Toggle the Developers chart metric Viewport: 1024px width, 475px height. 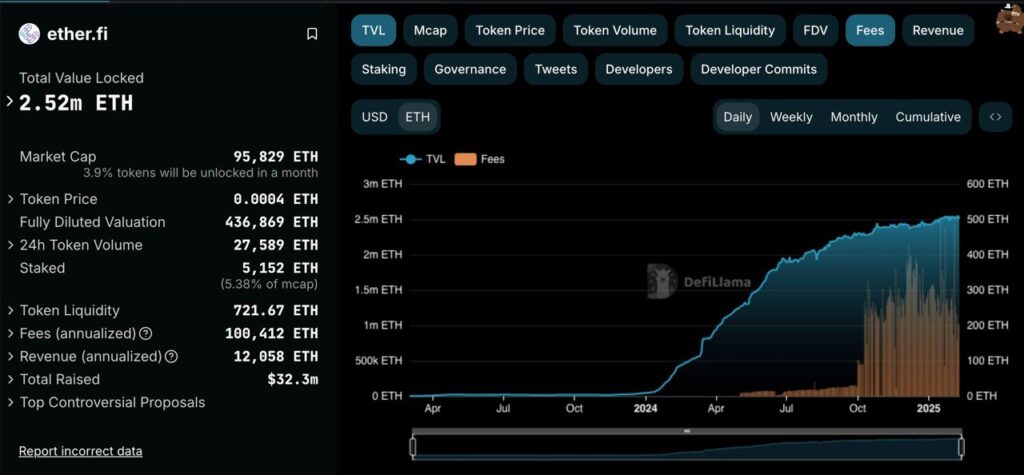639,69
